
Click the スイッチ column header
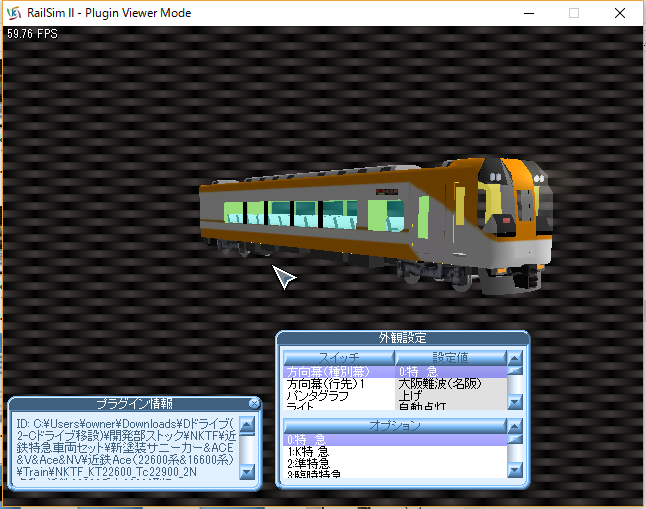[x=339, y=358]
